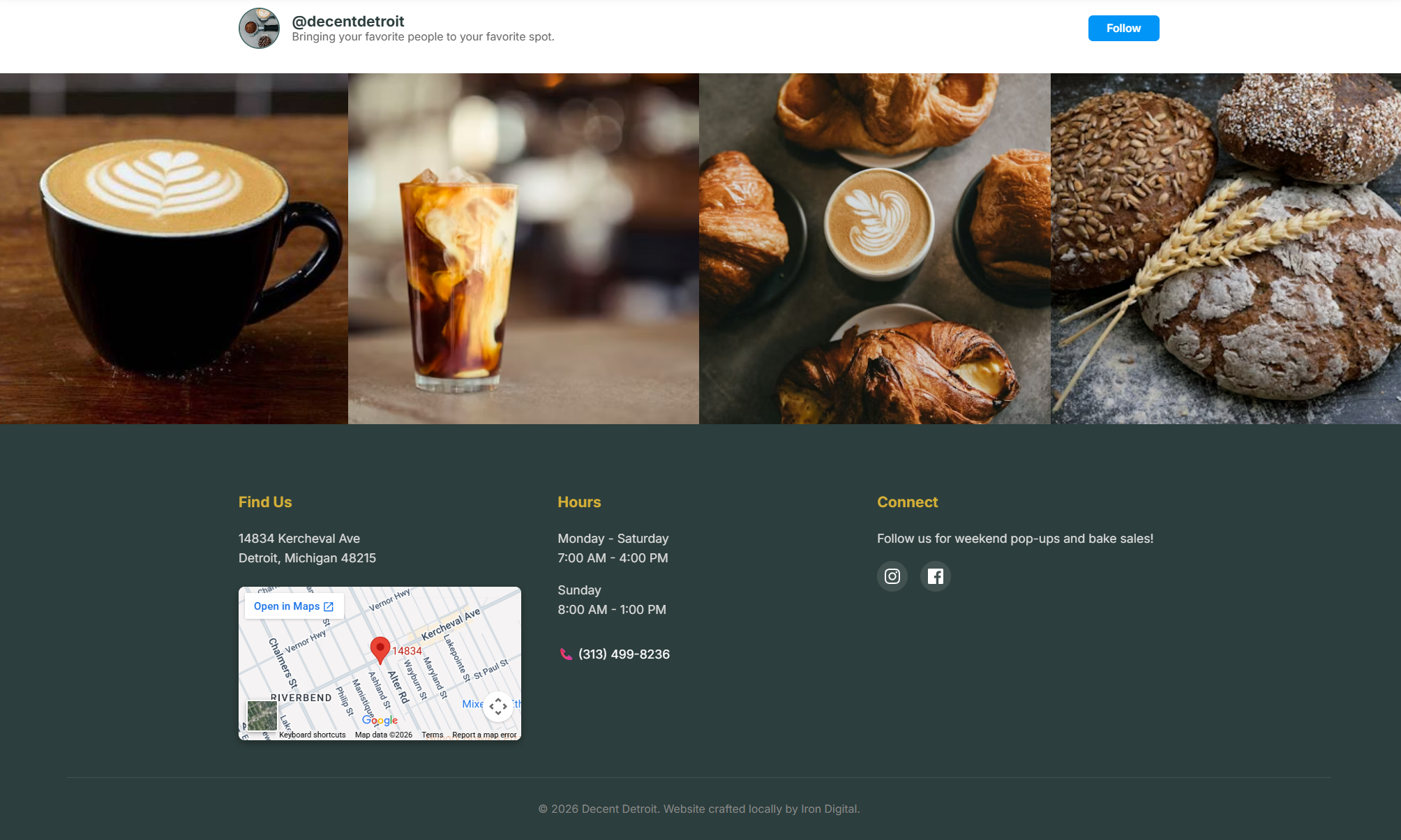Viewport: 1401px width, 840px height.
Task: Call the (313) 499-8236 phone link
Action: pos(623,654)
